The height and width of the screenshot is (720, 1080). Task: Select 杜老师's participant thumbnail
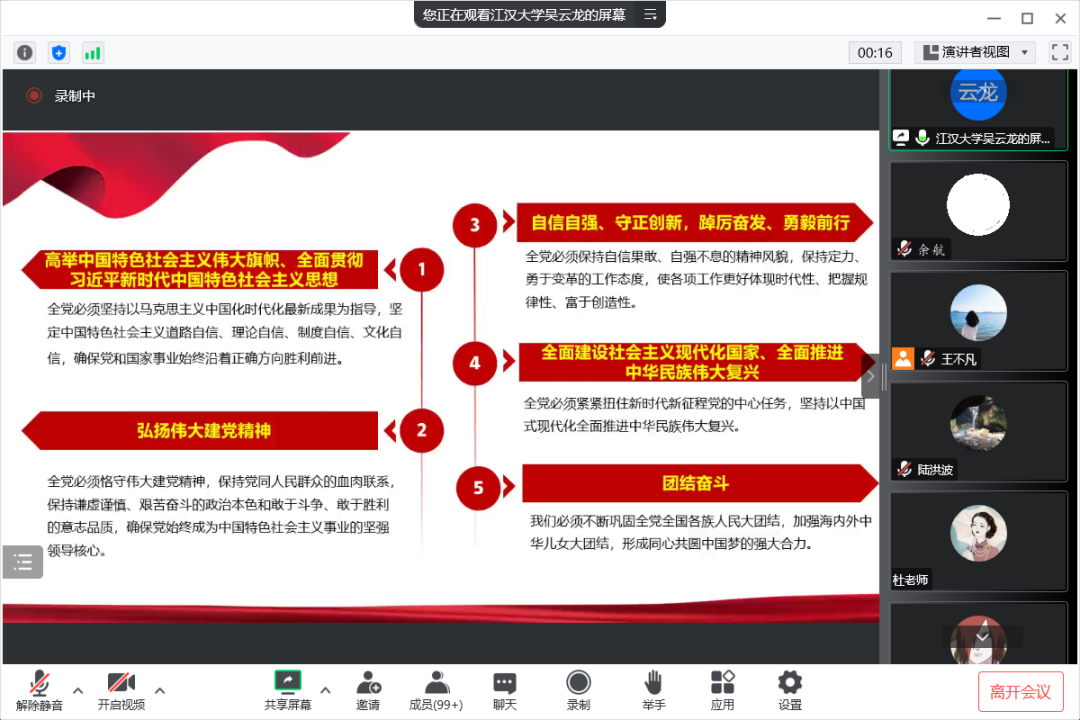pyautogui.click(x=978, y=540)
